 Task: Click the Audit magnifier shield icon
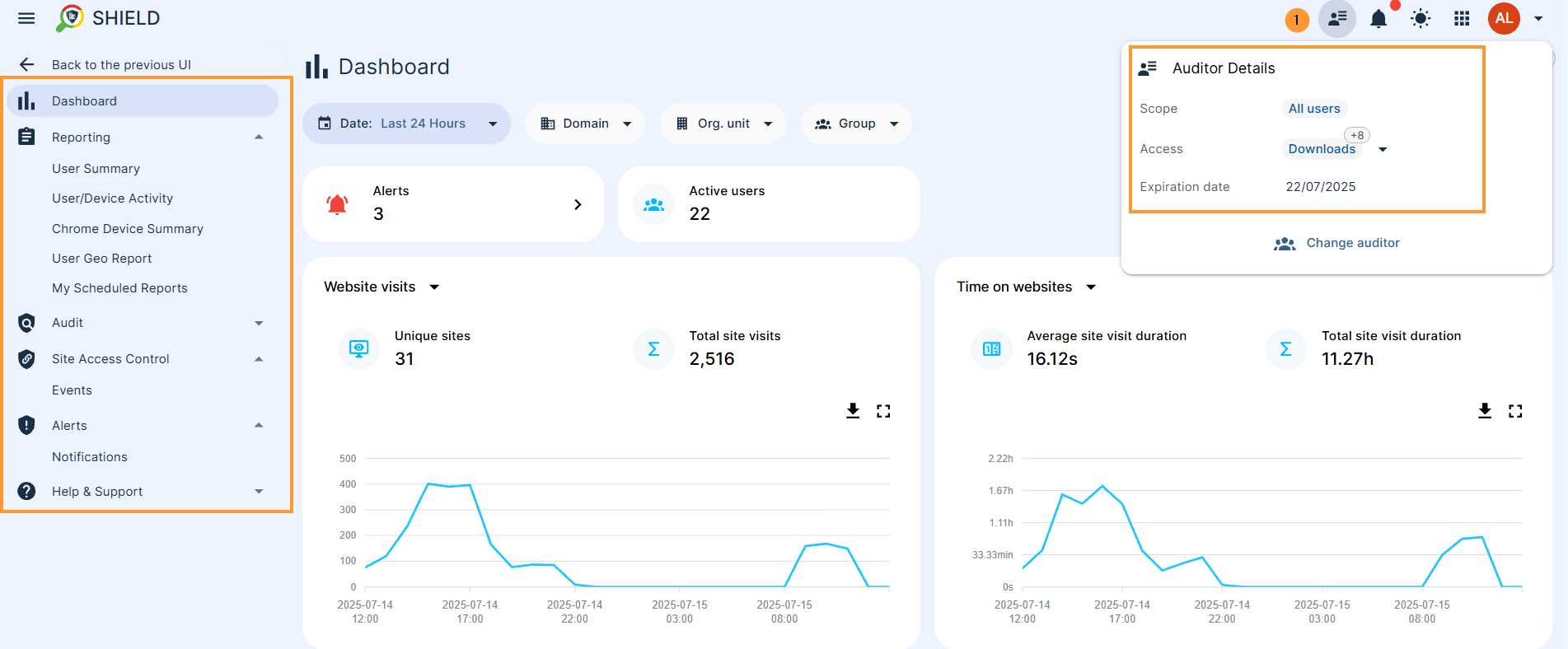(26, 323)
